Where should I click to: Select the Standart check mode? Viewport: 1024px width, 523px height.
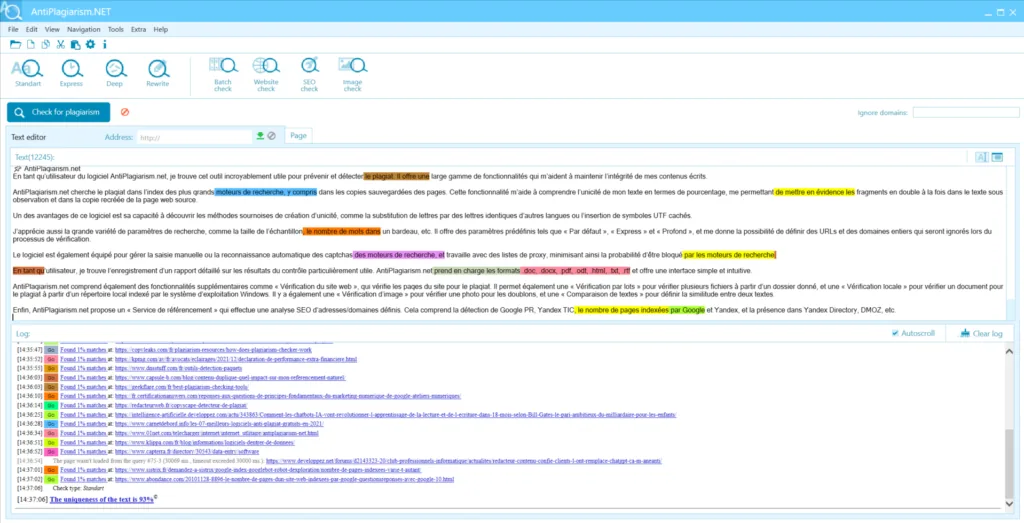(x=27, y=73)
